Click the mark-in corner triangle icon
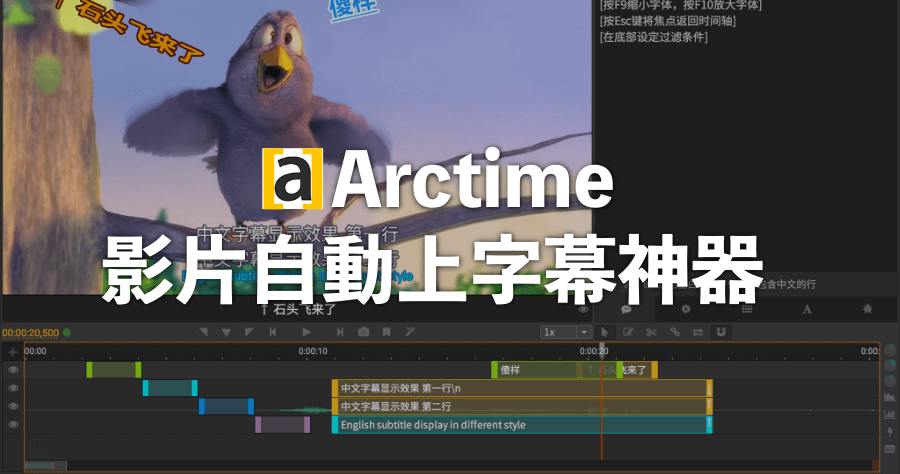The width and height of the screenshot is (900, 474). [x=203, y=332]
